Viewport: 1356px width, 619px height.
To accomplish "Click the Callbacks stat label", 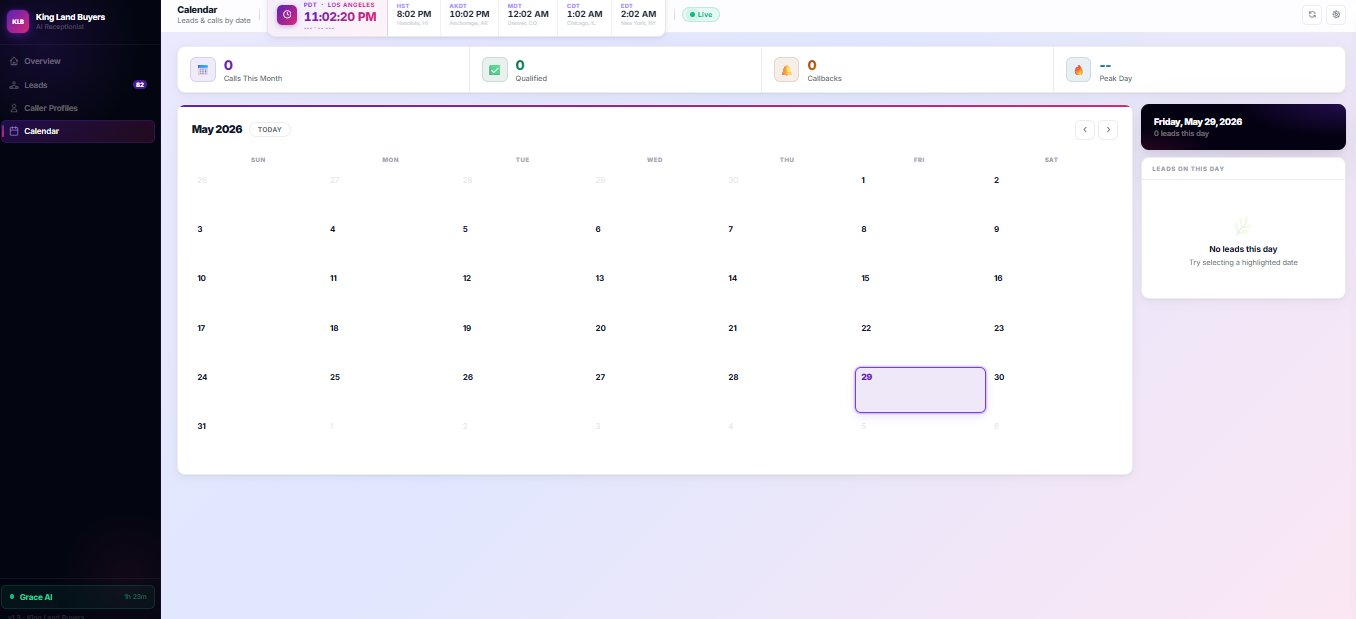I will (x=825, y=78).
